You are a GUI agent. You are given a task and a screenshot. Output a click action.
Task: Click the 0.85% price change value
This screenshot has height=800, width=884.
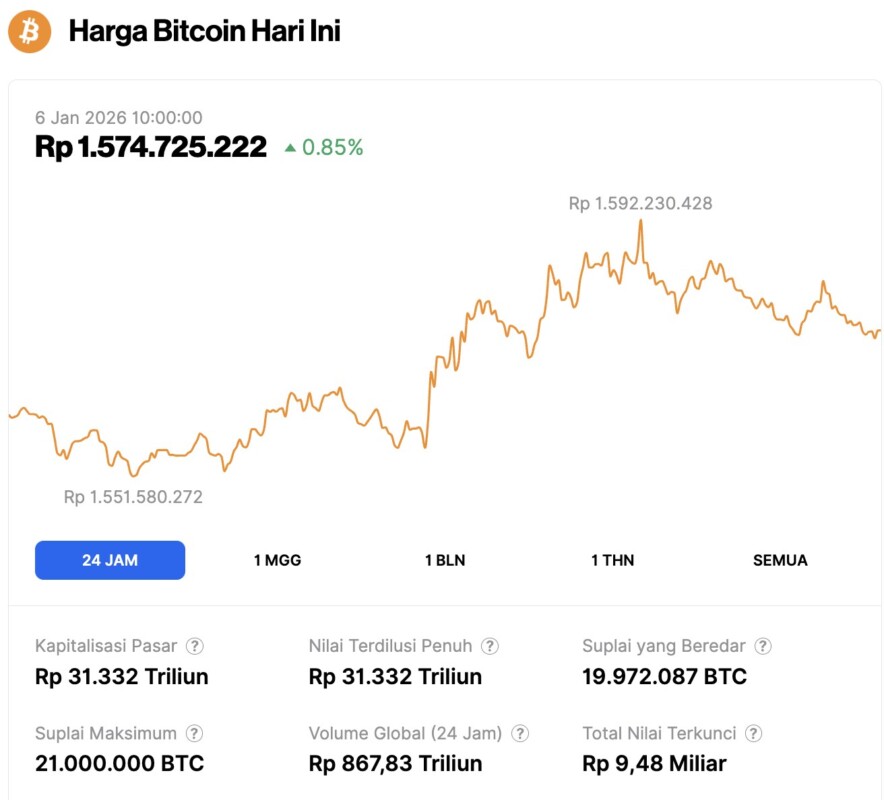pos(333,148)
